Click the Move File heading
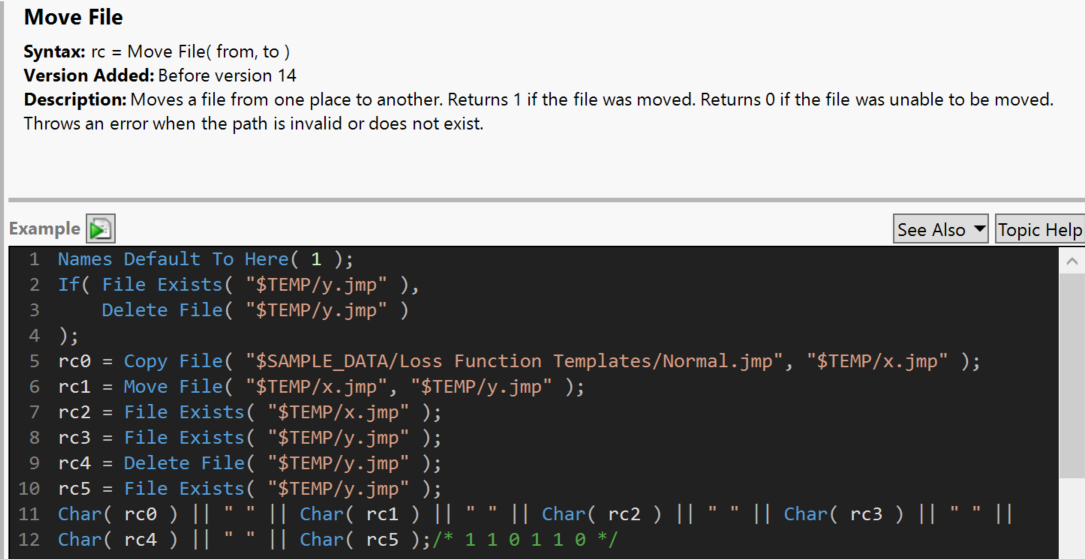Image resolution: width=1085 pixels, height=559 pixels. 73,17
